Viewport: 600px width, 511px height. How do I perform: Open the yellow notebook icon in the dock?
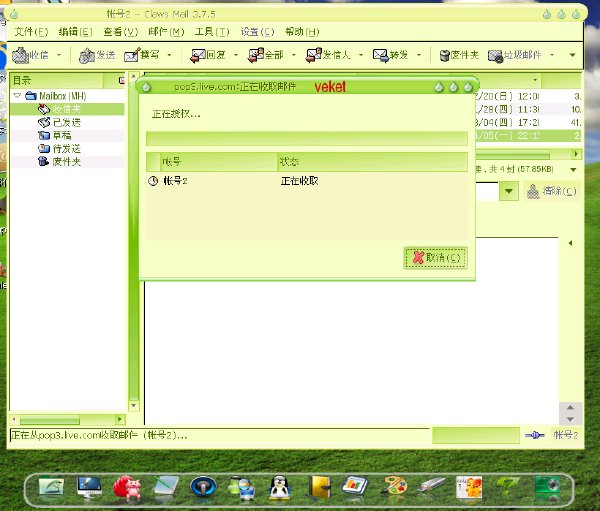pyautogui.click(x=319, y=488)
